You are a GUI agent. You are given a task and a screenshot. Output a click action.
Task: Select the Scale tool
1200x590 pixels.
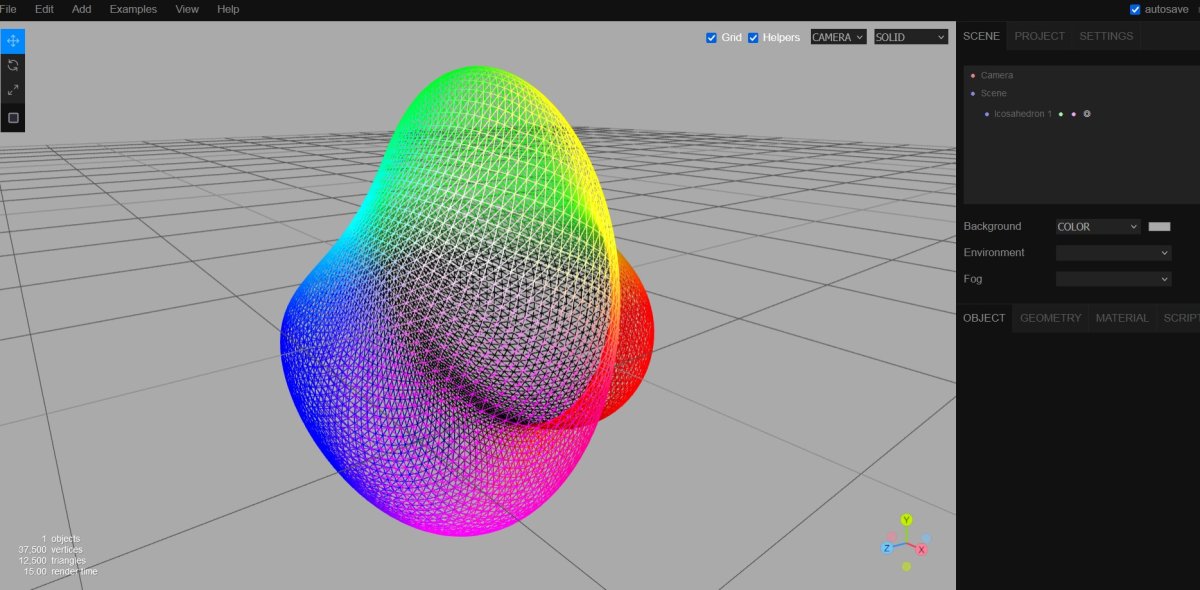coord(13,90)
